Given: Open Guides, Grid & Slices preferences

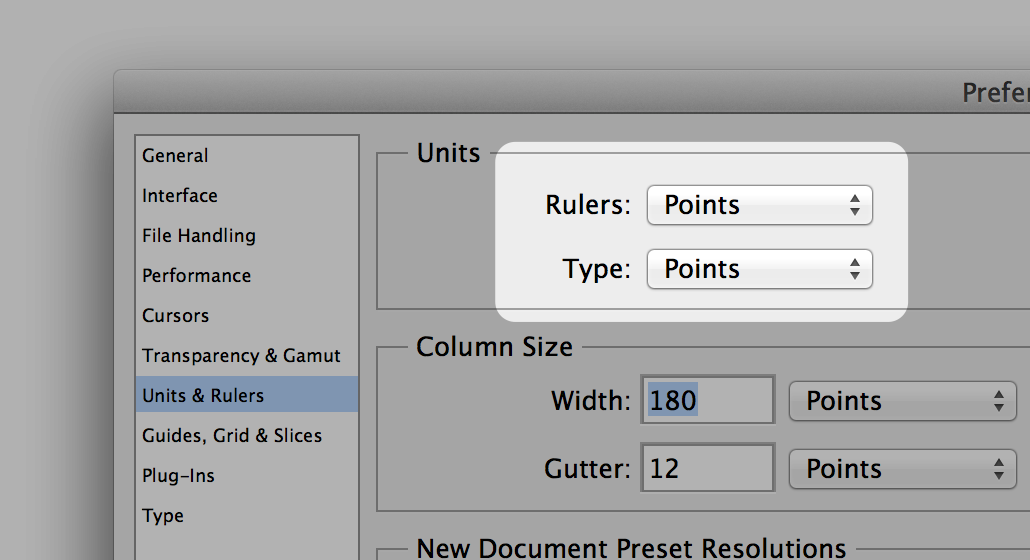Looking at the screenshot, I should [232, 436].
